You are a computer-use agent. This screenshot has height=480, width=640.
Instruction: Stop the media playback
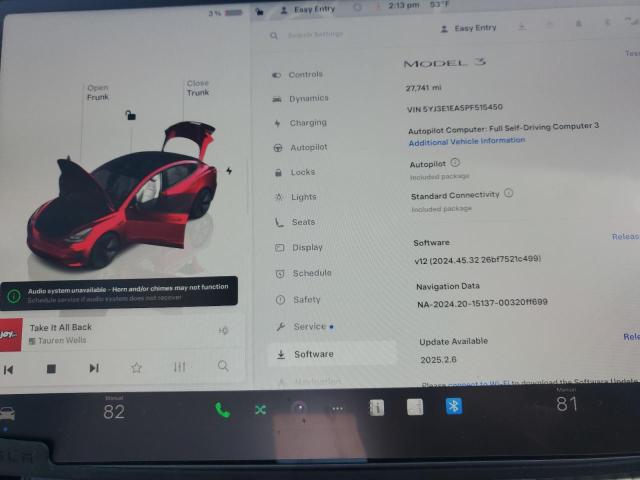coord(51,369)
